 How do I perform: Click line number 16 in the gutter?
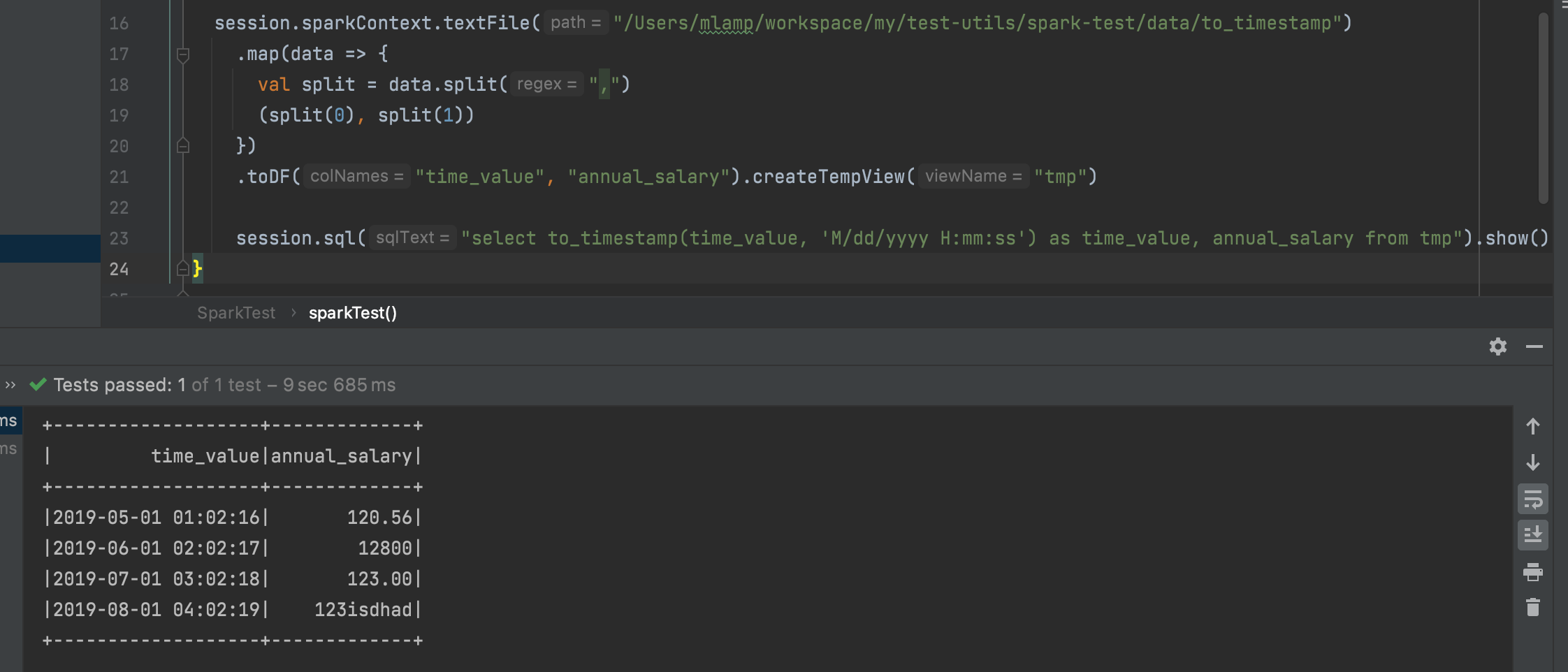(x=119, y=23)
